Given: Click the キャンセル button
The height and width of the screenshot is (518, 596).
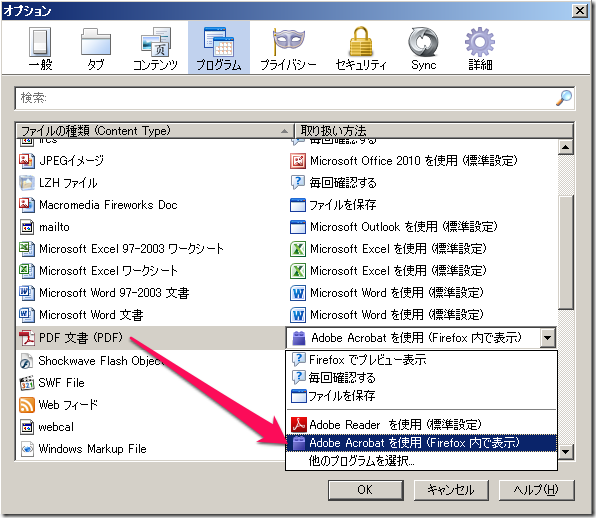Looking at the screenshot, I should pyautogui.click(x=451, y=490).
